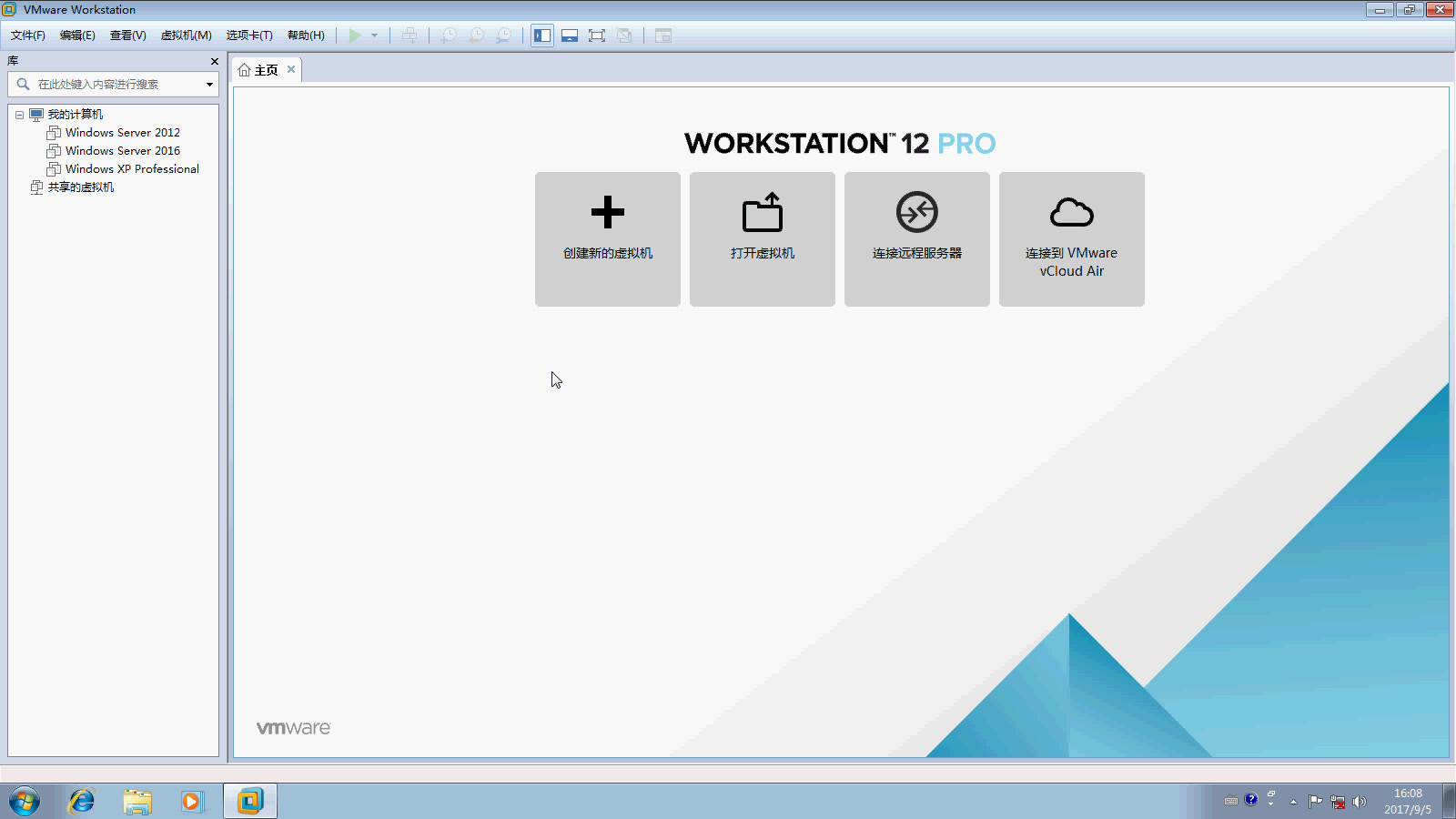The height and width of the screenshot is (819, 1456).
Task: Open the 编辑(E) menu
Action: coord(77,35)
